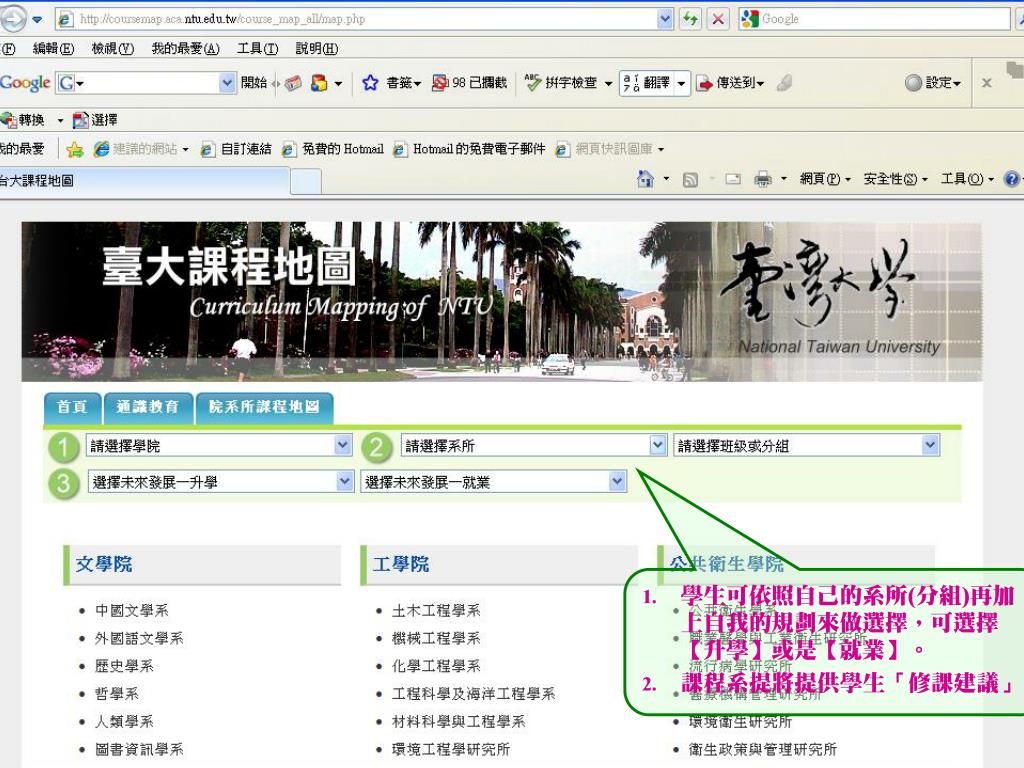Image resolution: width=1024 pixels, height=768 pixels.
Task: Click the add-to-favorites star icon
Action: (x=75, y=150)
